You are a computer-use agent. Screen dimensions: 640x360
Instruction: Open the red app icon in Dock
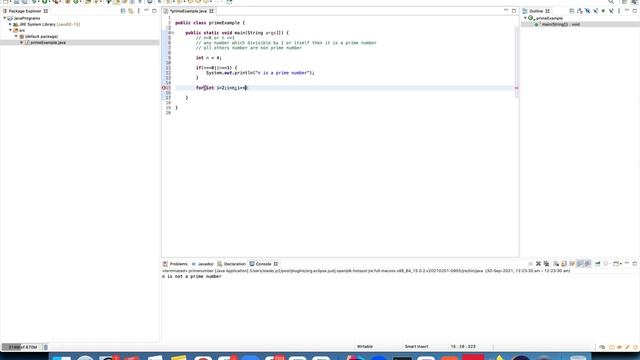pos(473,358)
